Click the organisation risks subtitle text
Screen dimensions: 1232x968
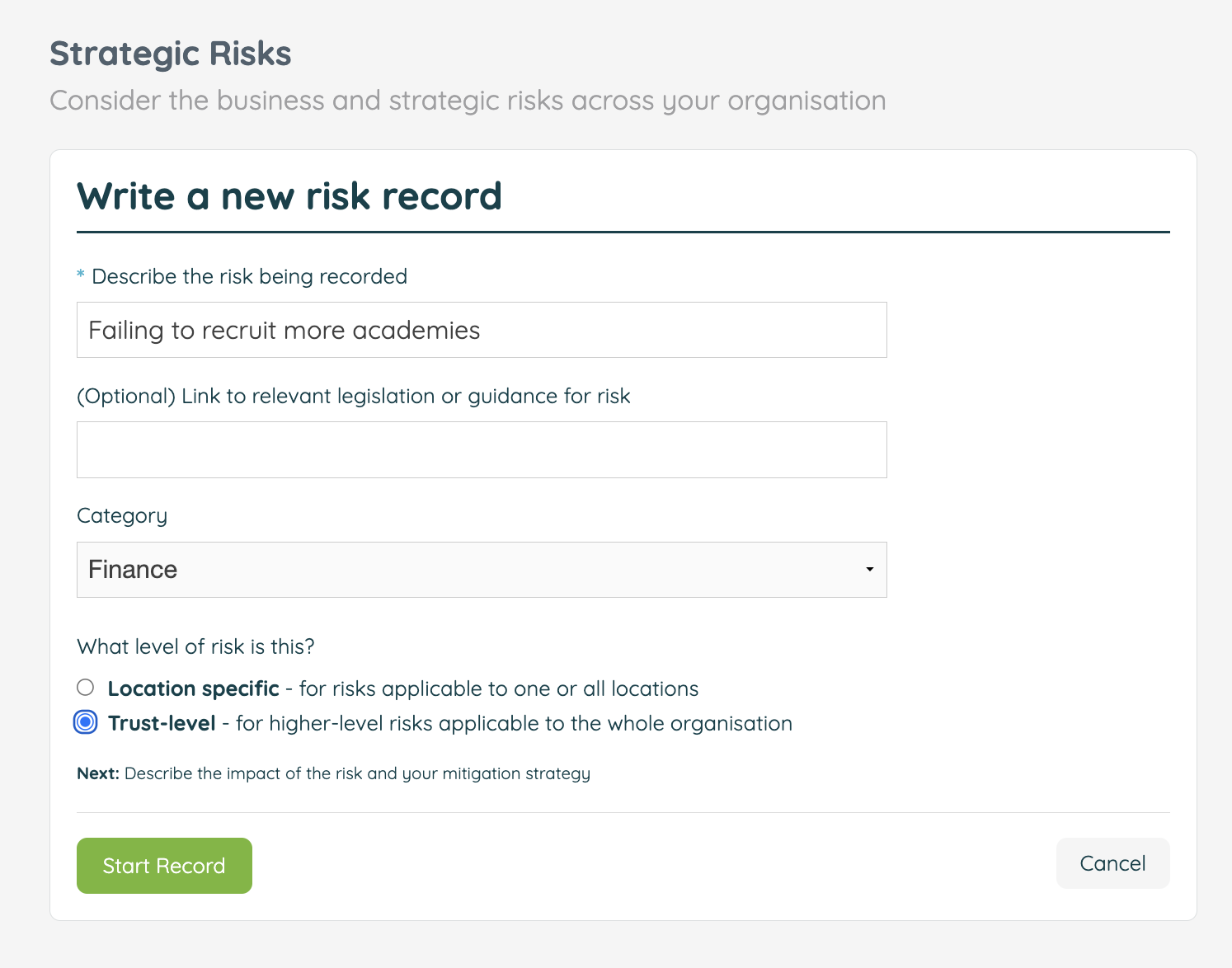(468, 100)
